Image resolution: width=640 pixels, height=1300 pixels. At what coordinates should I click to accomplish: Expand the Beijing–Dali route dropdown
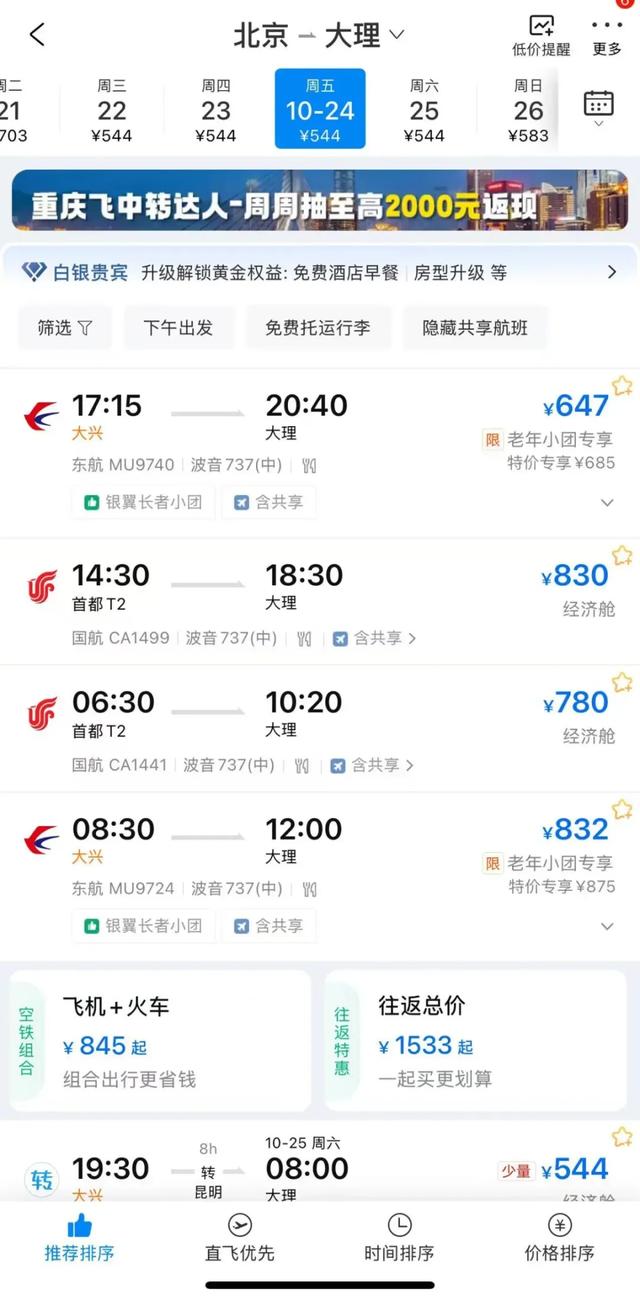click(396, 35)
